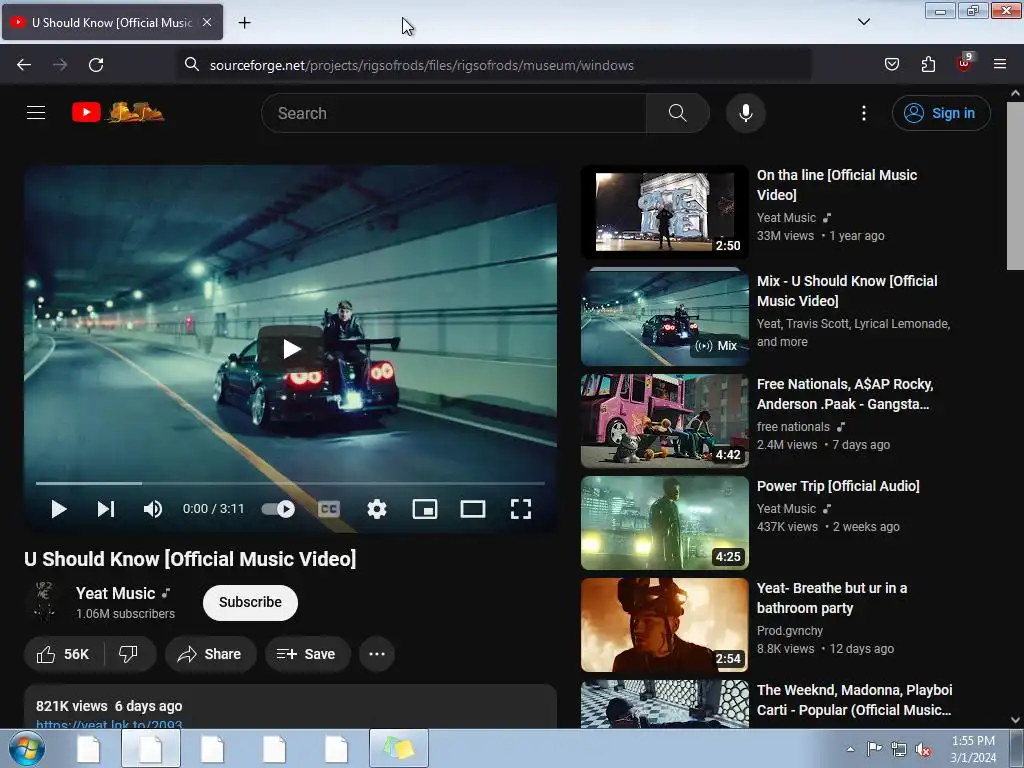Click the page vertical scrollbar thumb
This screenshot has width=1024, height=768.
[1015, 185]
